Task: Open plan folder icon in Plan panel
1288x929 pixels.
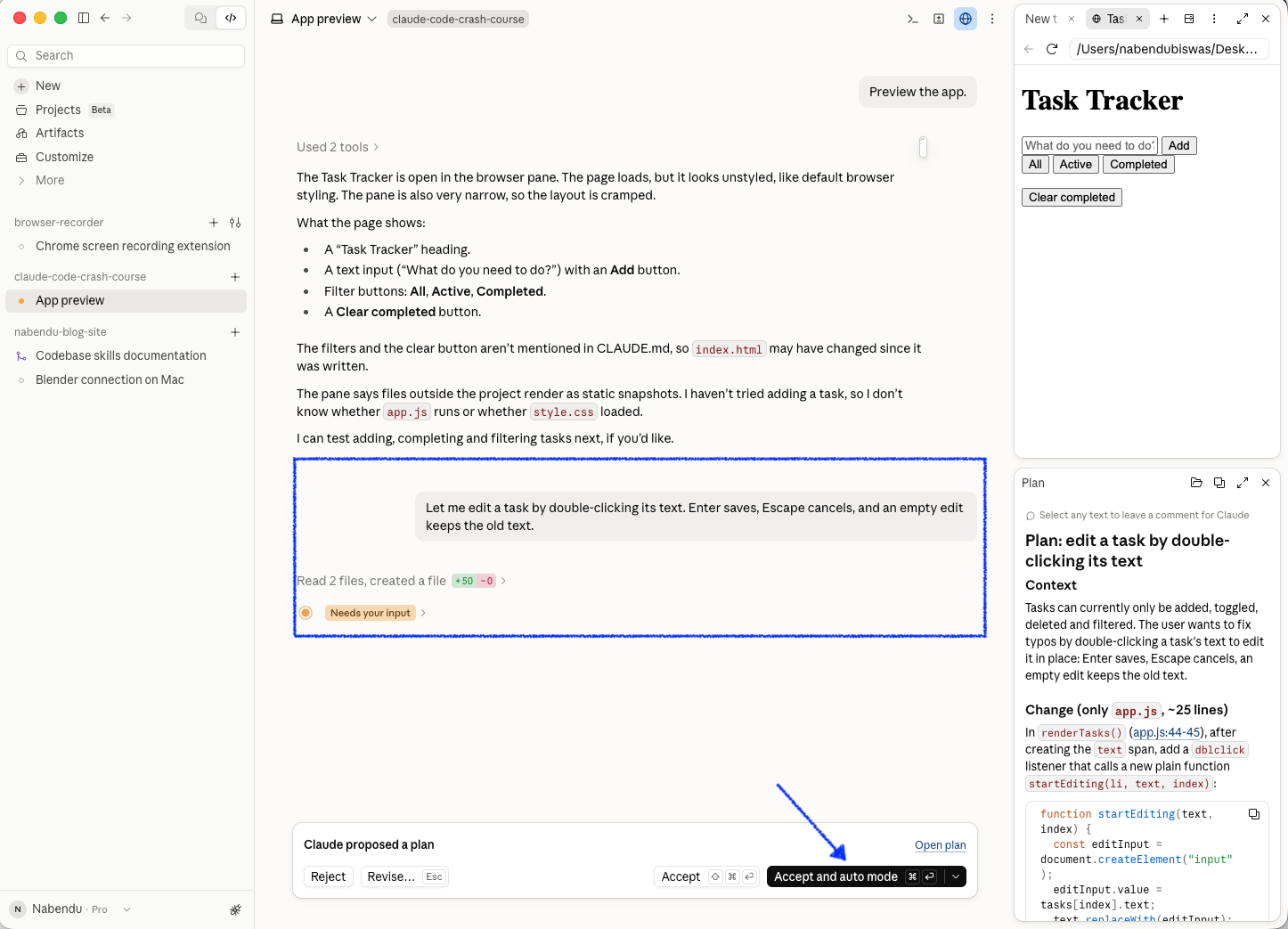Action: 1196,483
